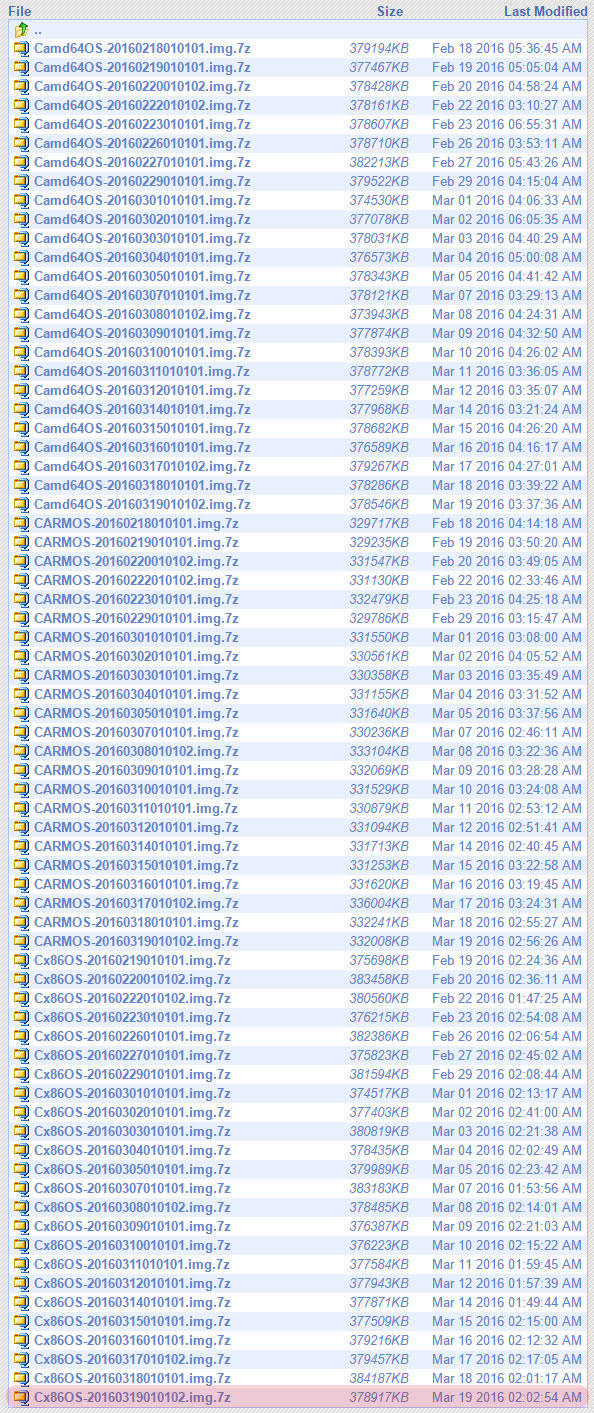
Task: Download CARMOS-20160319010102.img.7z
Action: click(x=136, y=941)
